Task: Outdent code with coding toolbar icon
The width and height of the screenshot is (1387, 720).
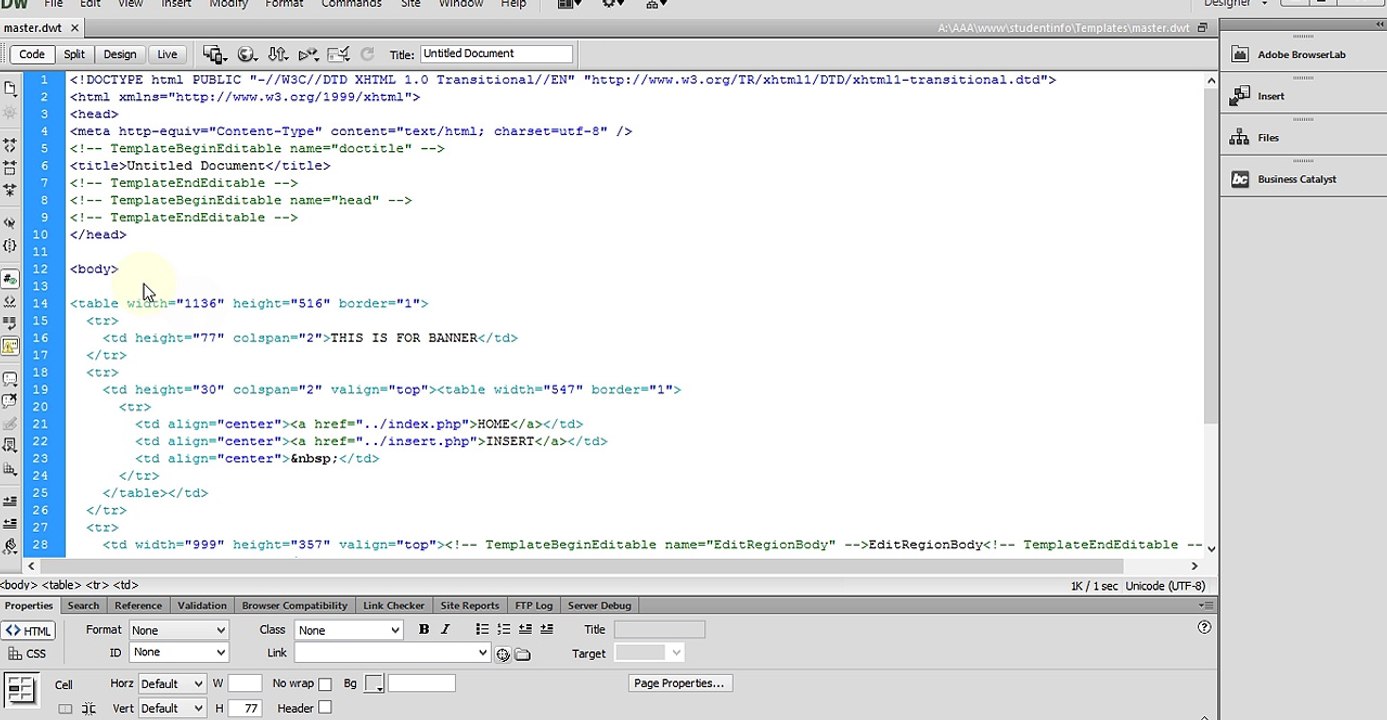Action: click(10, 523)
